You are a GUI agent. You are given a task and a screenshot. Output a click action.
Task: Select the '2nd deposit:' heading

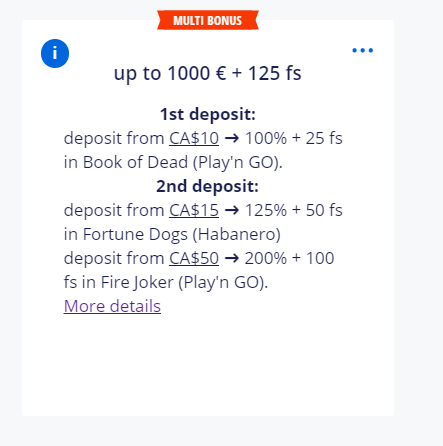(207, 186)
